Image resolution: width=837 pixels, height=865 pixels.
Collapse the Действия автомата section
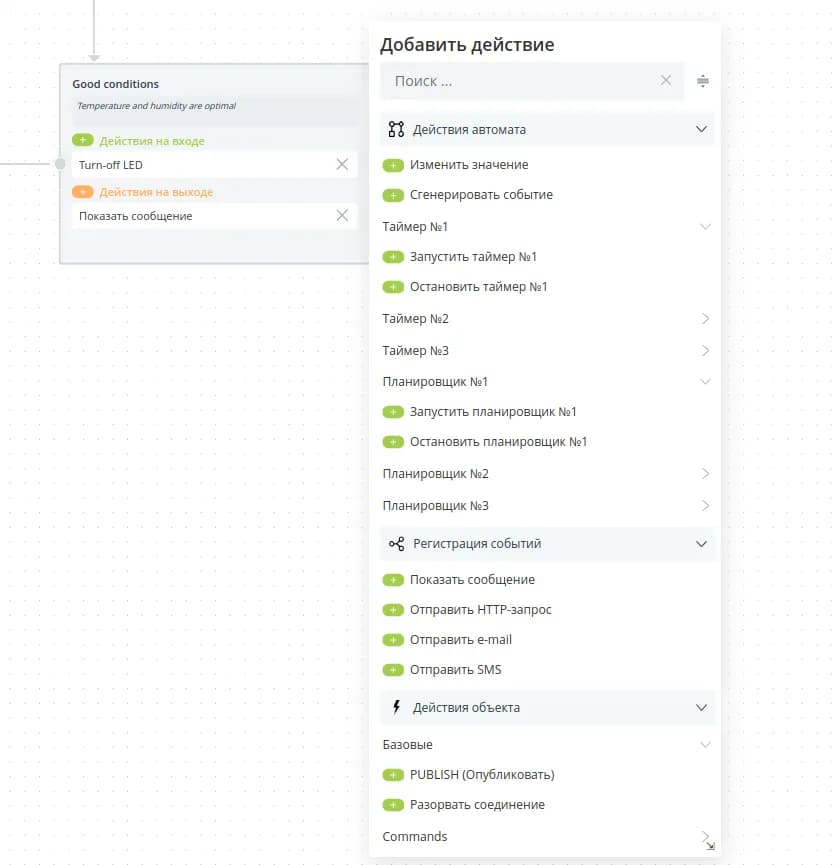[x=701, y=130]
